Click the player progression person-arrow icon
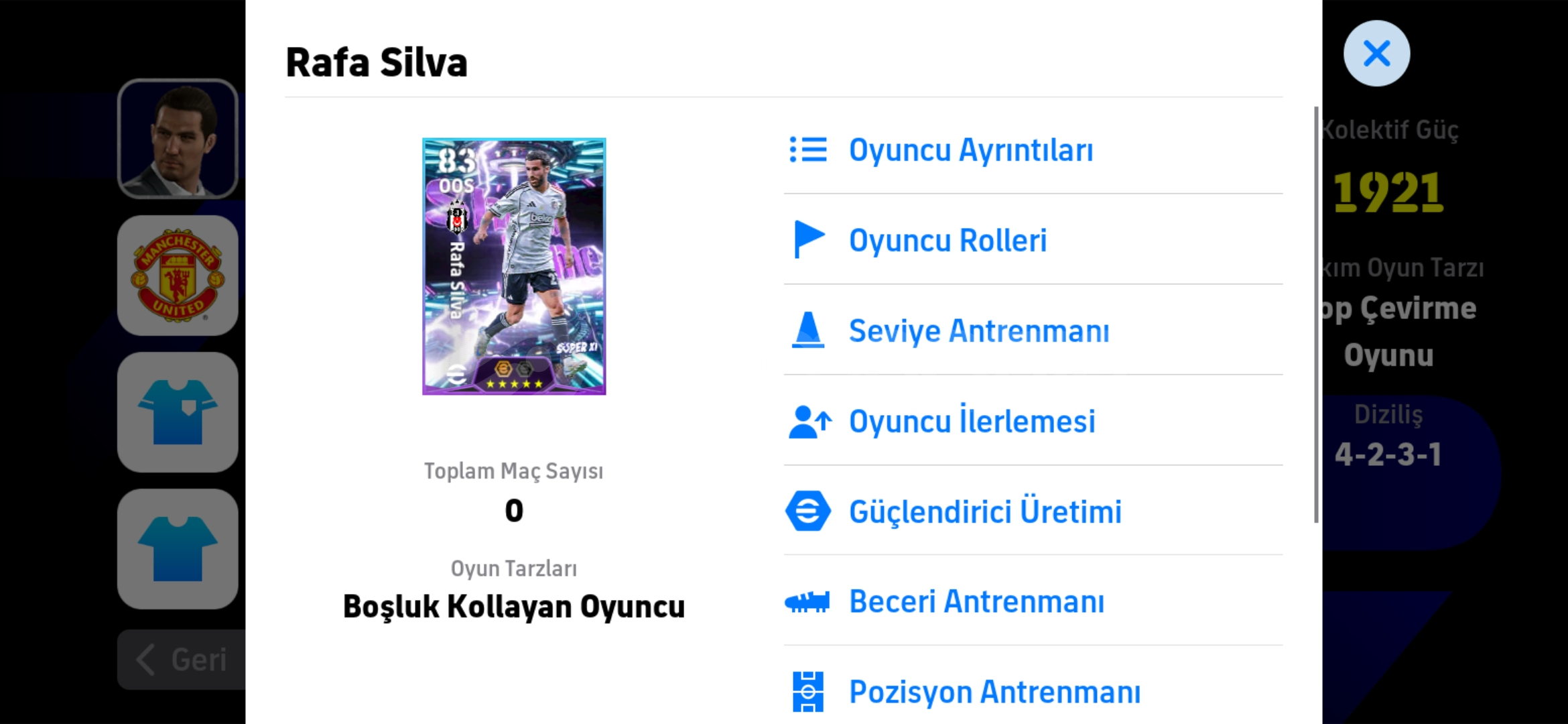 point(809,422)
